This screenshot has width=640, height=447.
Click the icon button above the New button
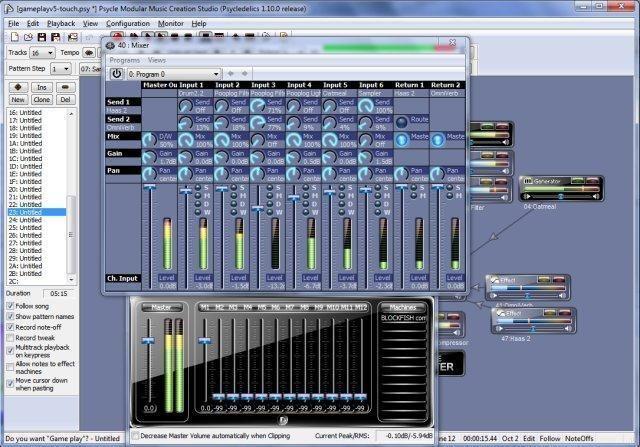coord(18,87)
